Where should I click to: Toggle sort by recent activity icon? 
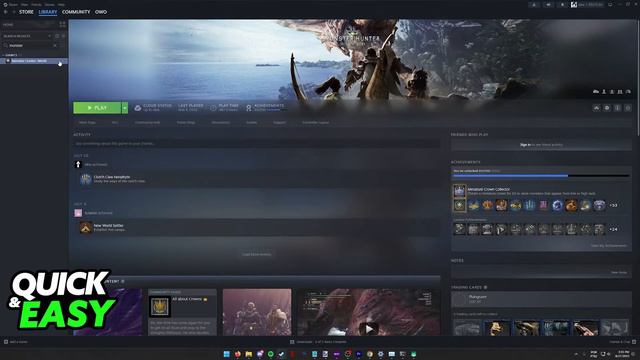pyautogui.click(x=57, y=36)
